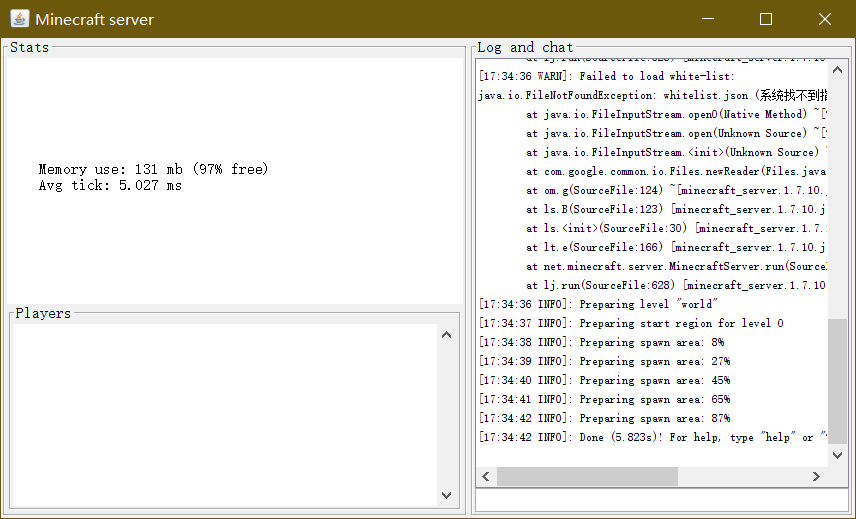Maximize the Minecraft server window

(x=766, y=19)
